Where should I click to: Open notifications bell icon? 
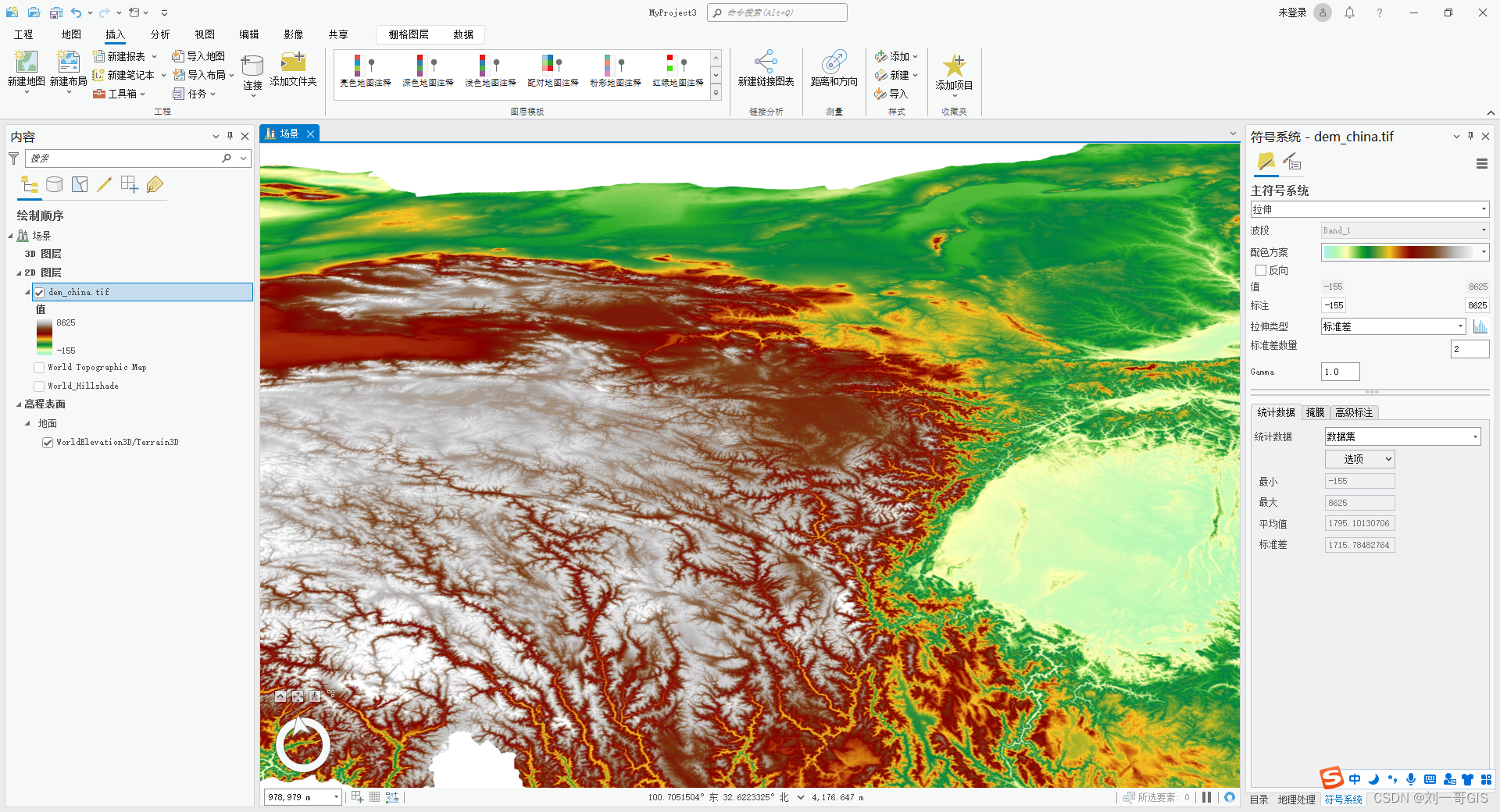click(x=1349, y=12)
